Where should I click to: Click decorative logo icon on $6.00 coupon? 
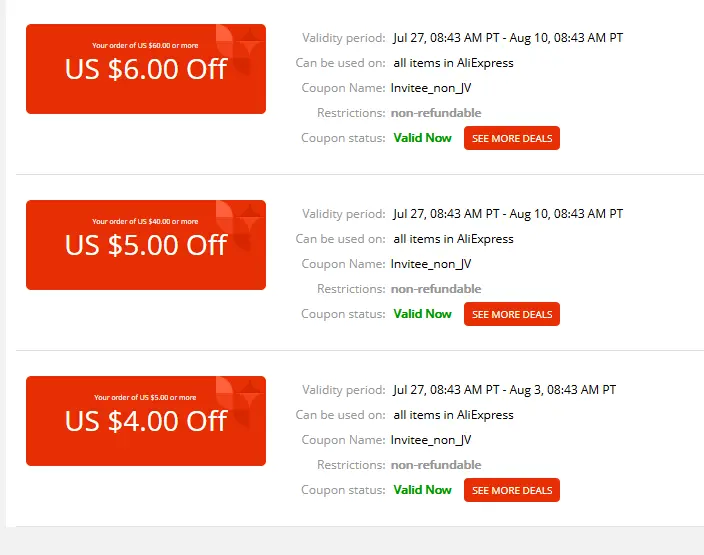tap(238, 49)
